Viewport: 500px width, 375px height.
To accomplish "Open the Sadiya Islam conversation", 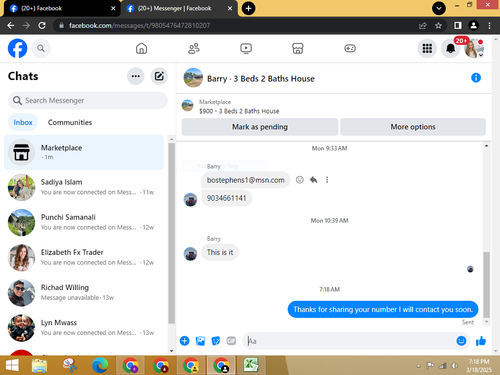I will click(84, 187).
